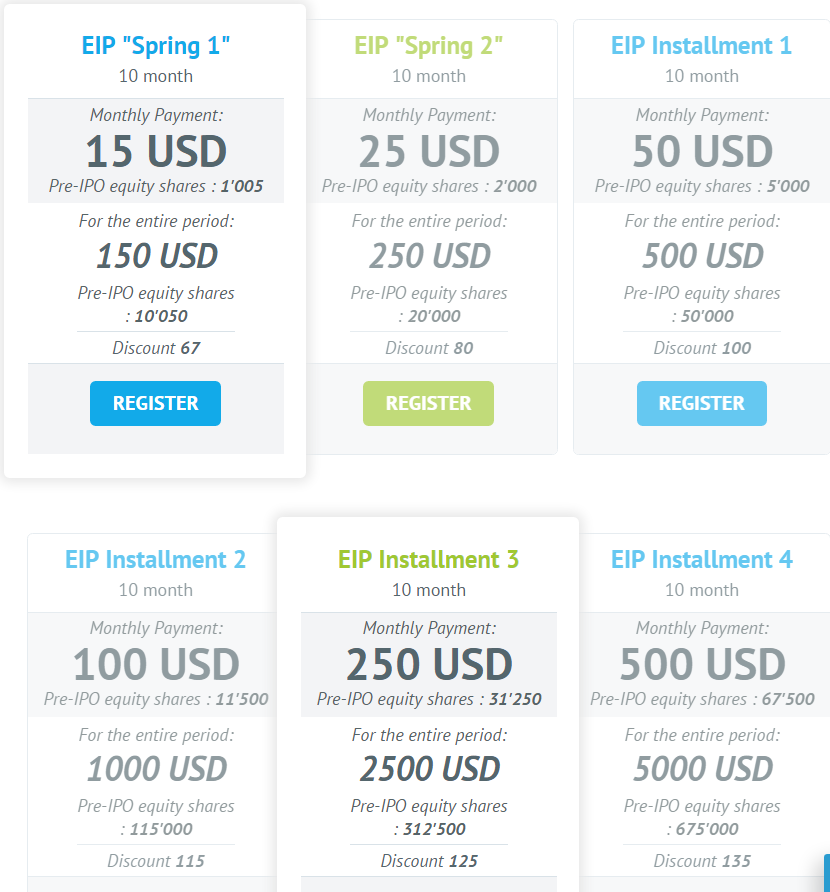The image size is (830, 892).
Task: Open the EIP Installment 4 title
Action: pos(701,560)
